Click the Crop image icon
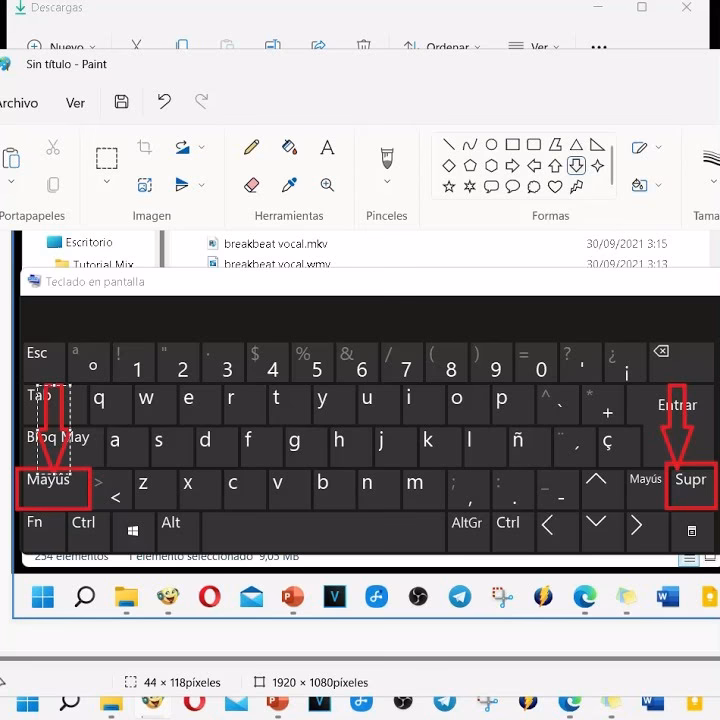The height and width of the screenshot is (720, 720). coord(145,148)
